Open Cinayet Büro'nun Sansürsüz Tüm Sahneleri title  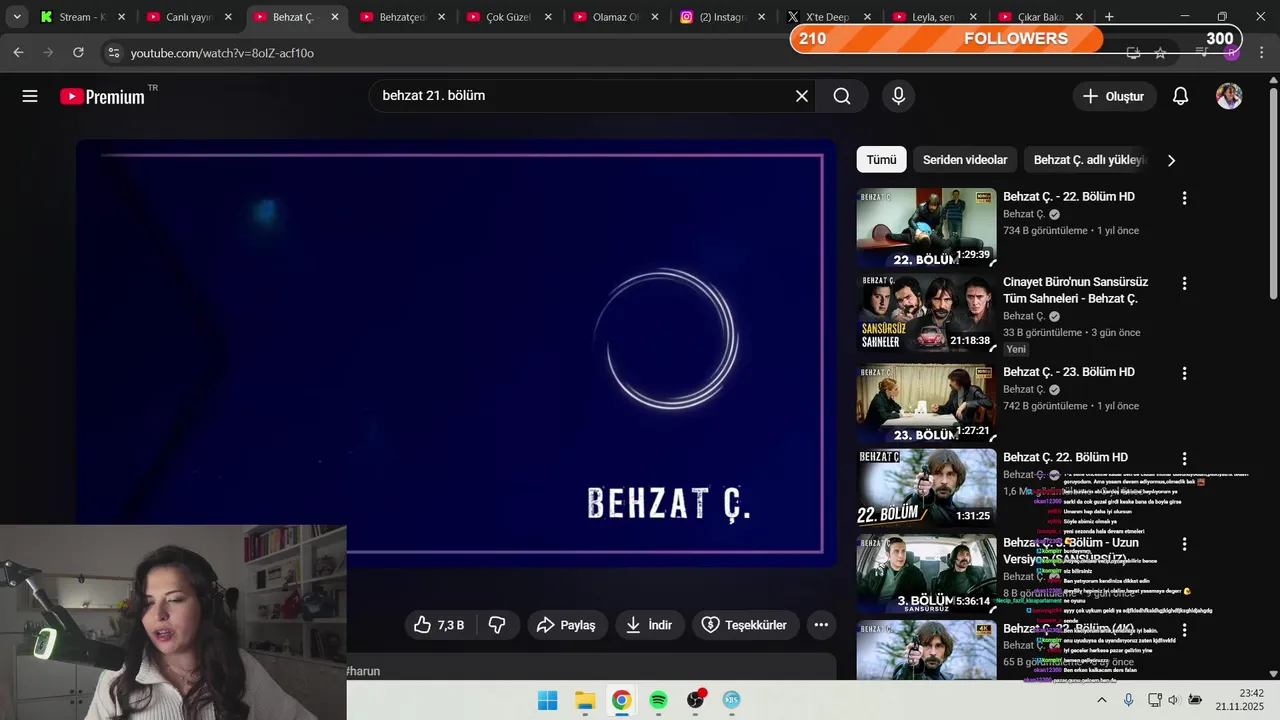tap(1075, 290)
